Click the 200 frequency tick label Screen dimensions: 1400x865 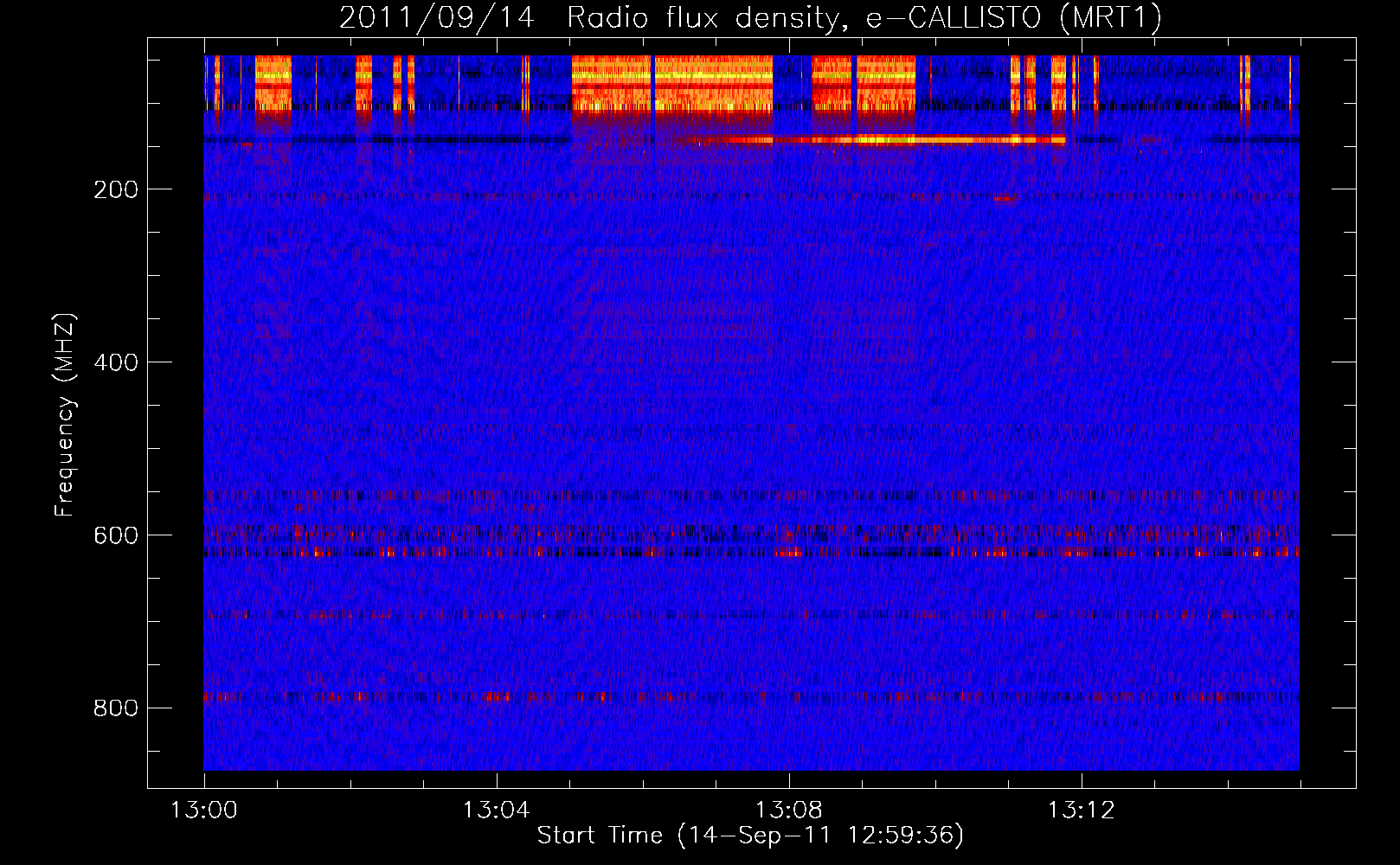[116, 189]
